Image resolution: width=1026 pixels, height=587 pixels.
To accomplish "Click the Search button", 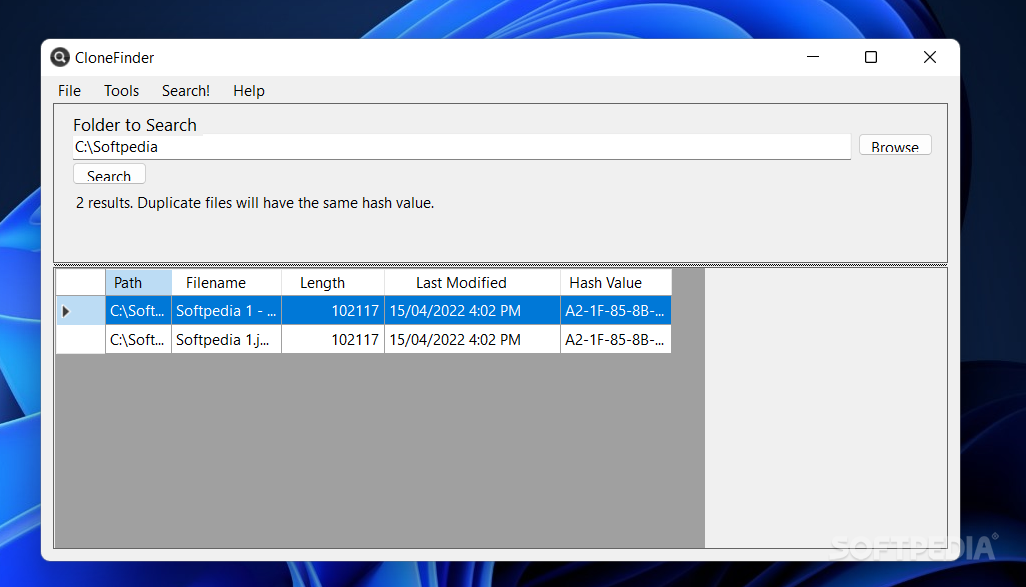I will pyautogui.click(x=109, y=174).
